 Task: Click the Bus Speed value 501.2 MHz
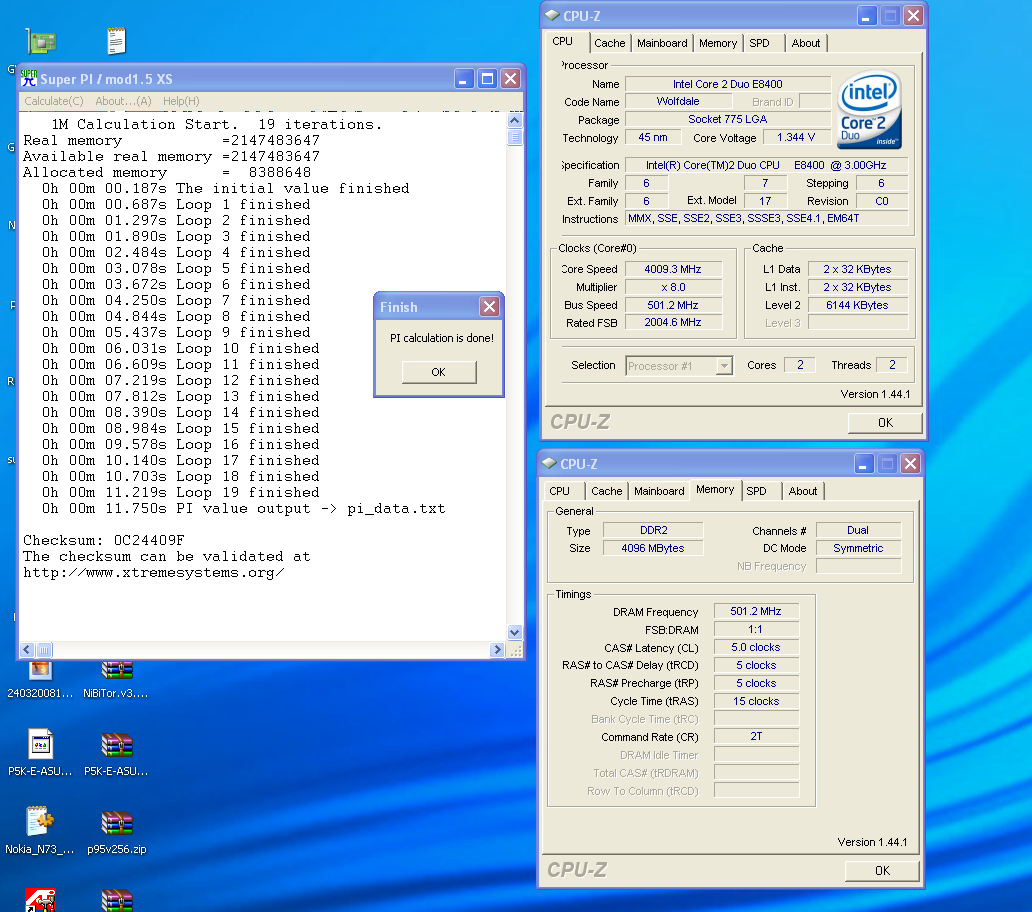pos(673,305)
